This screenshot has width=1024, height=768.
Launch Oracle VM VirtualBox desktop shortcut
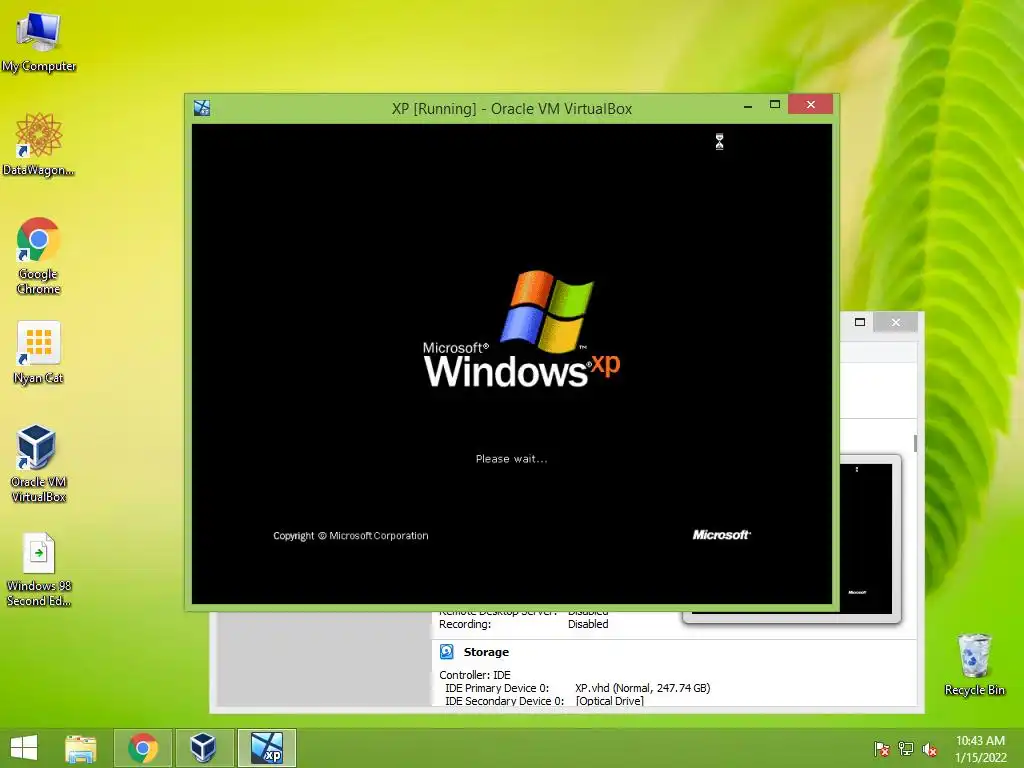click(39, 464)
